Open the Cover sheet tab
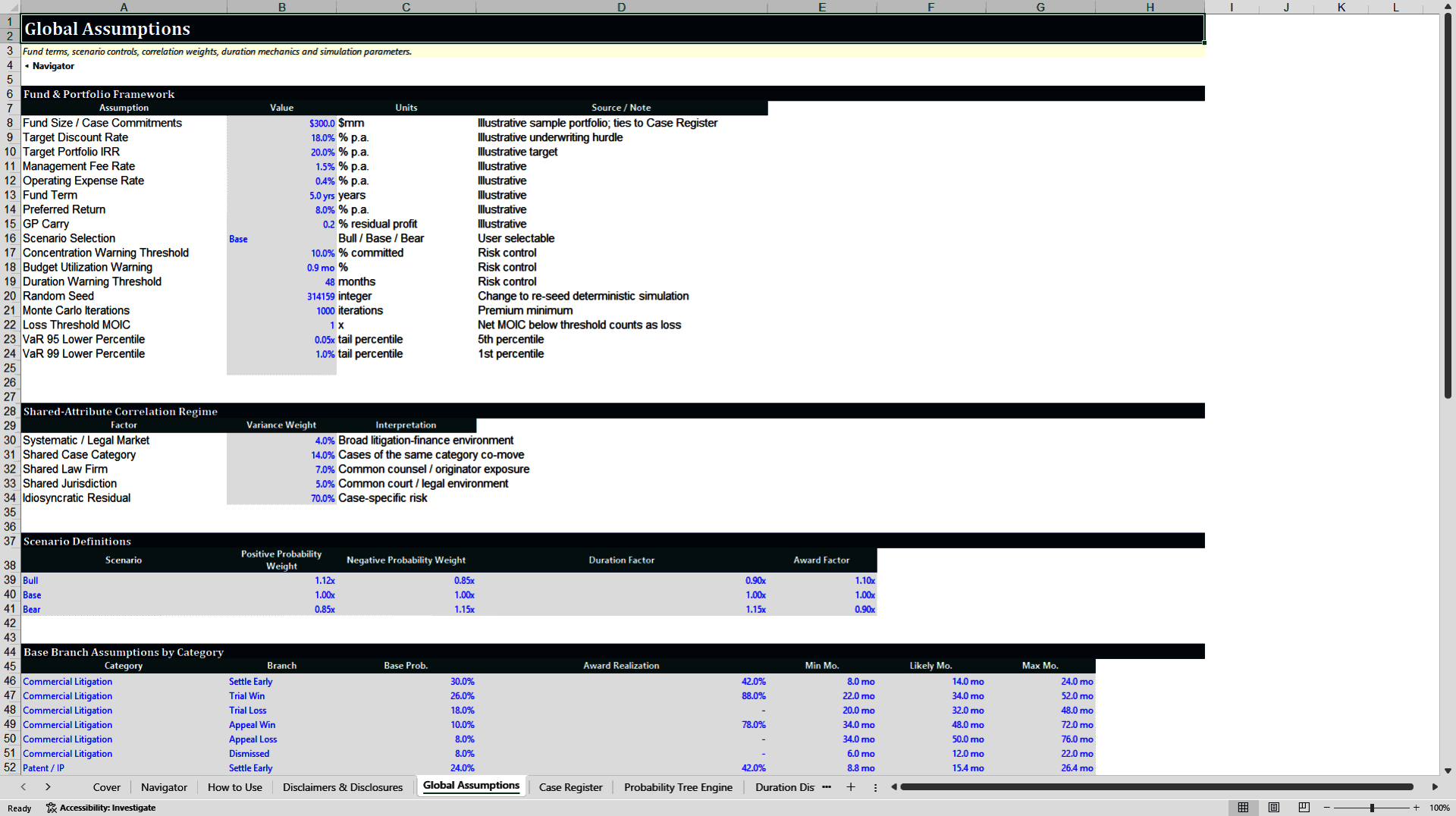The height and width of the screenshot is (816, 1456). (x=107, y=787)
